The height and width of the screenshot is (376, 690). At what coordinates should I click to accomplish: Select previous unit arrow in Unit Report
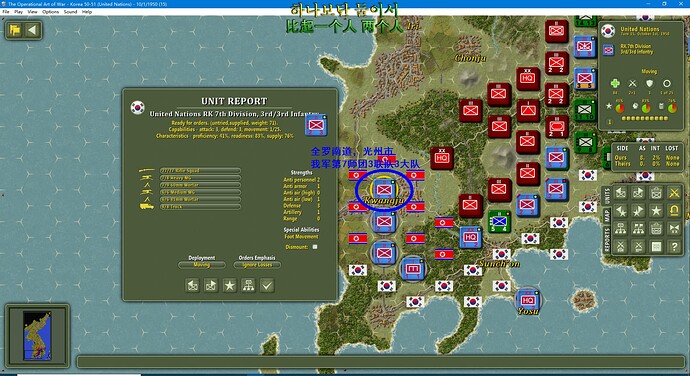192,285
